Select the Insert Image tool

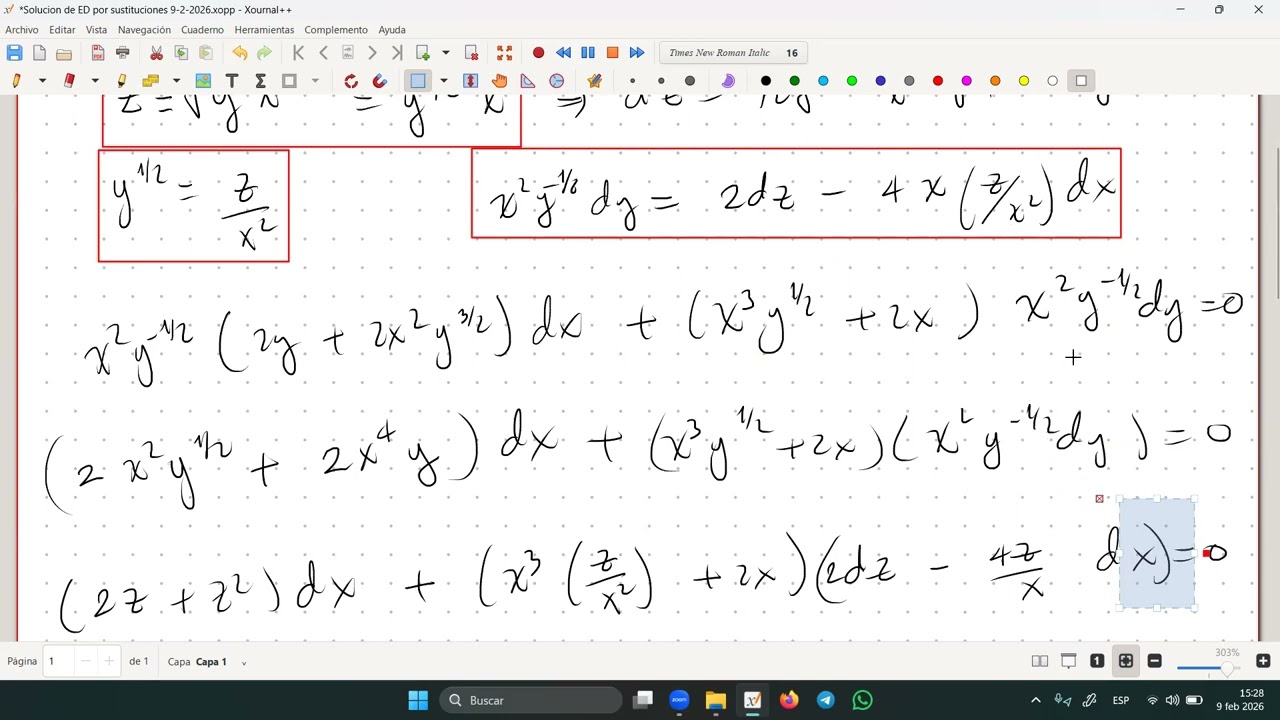point(203,81)
